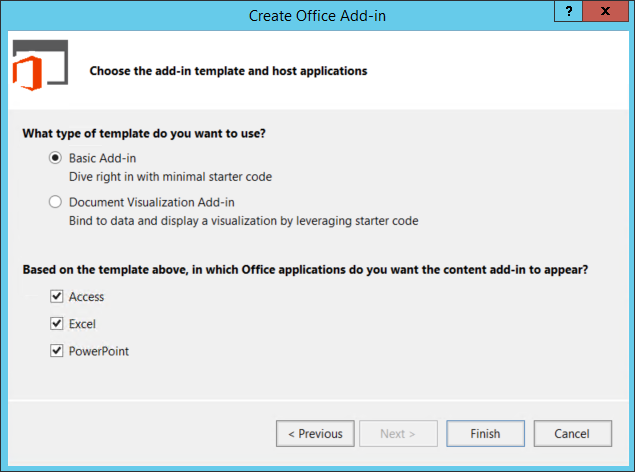The height and width of the screenshot is (472, 635).
Task: Click the Finish button
Action: click(x=485, y=434)
